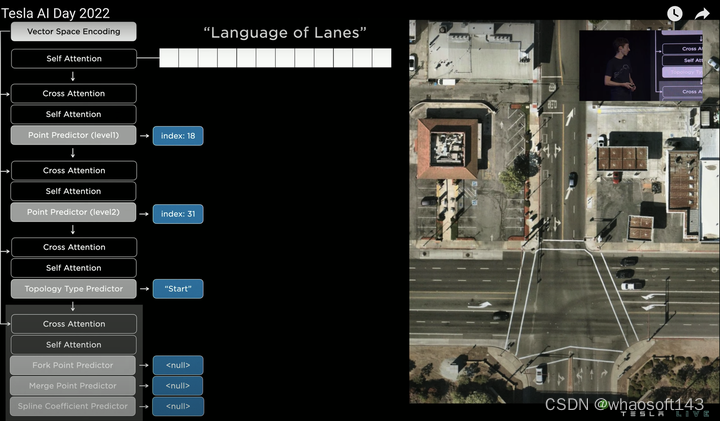The height and width of the screenshot is (421, 720).
Task: Click the white token cell strip
Action: (276, 58)
